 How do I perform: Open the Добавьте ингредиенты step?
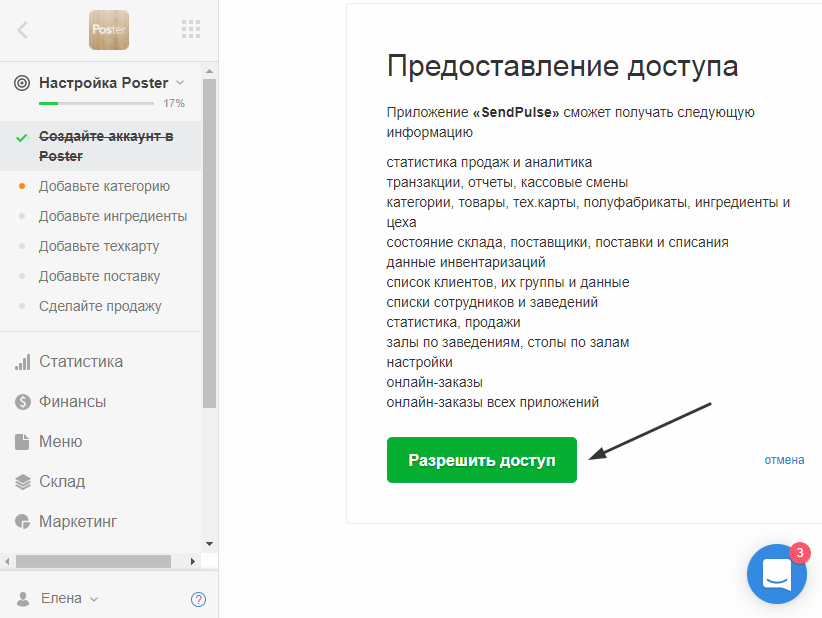pos(113,216)
